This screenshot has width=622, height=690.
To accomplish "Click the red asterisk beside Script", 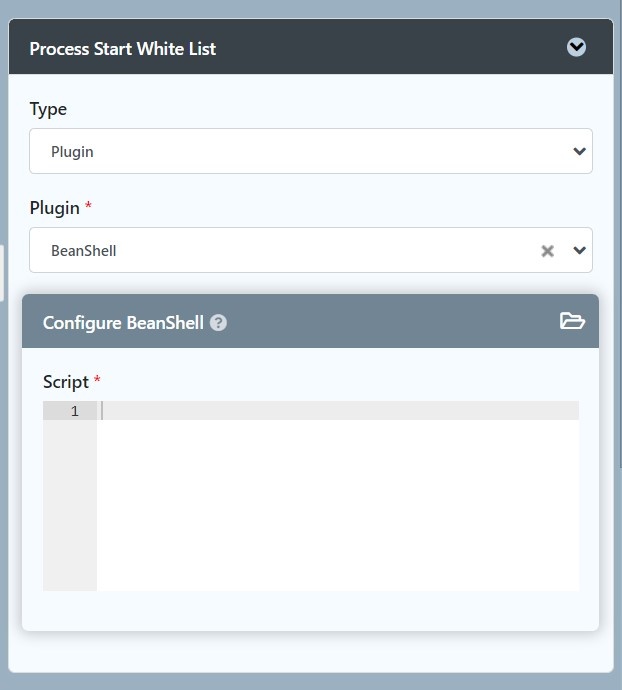I will click(x=97, y=380).
